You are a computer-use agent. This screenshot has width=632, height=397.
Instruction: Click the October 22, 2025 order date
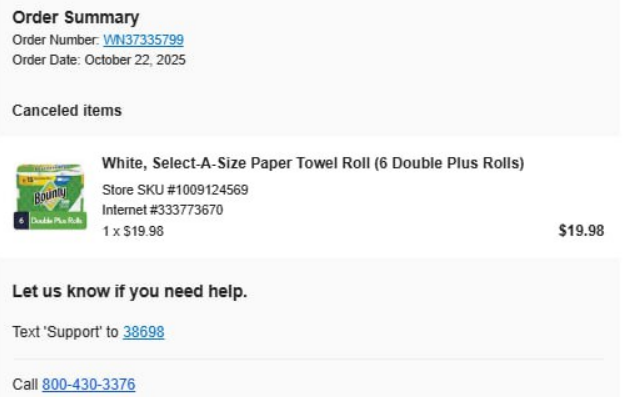click(x=135, y=60)
